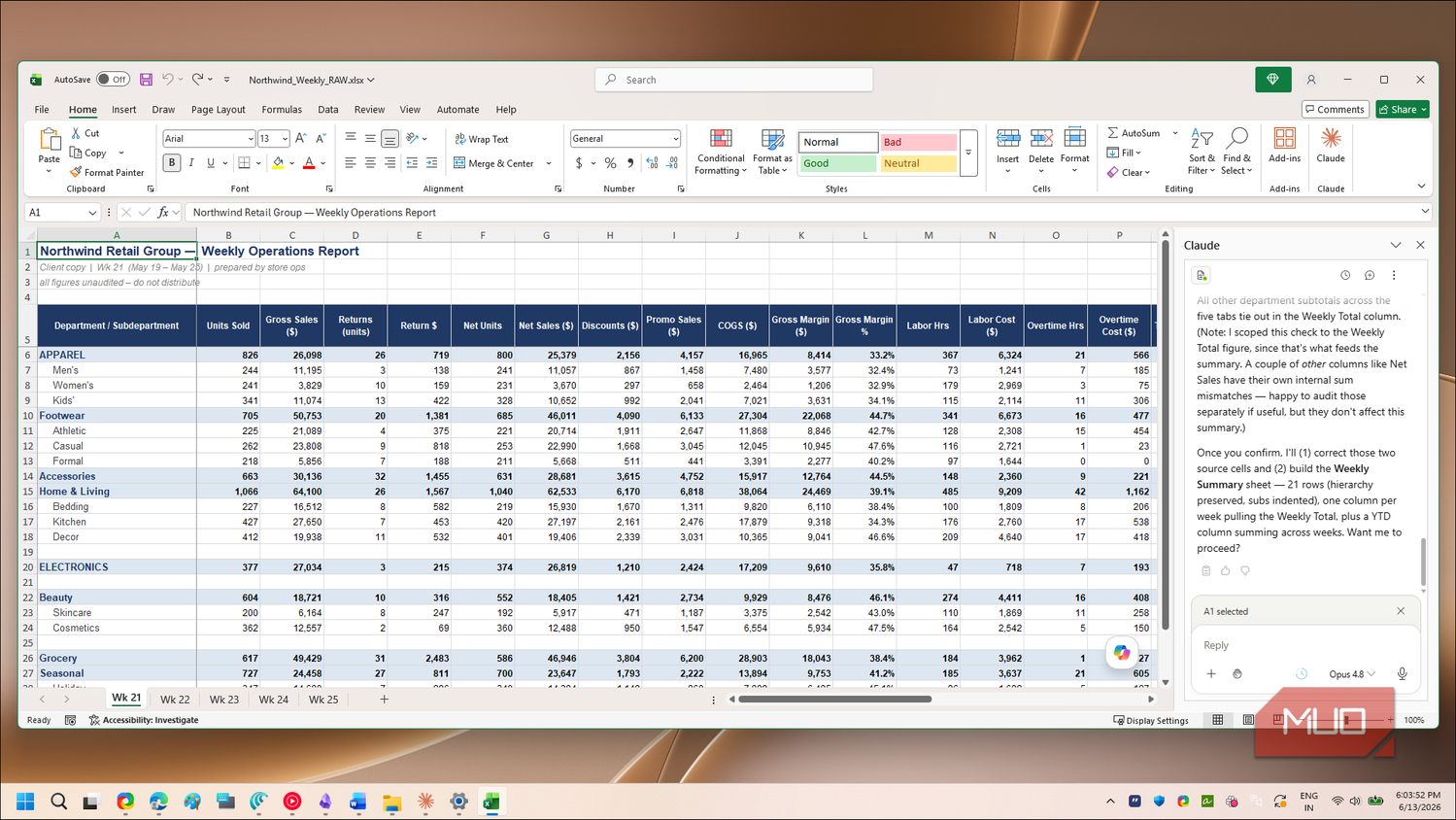Toggle Underline formatting

pos(210,163)
